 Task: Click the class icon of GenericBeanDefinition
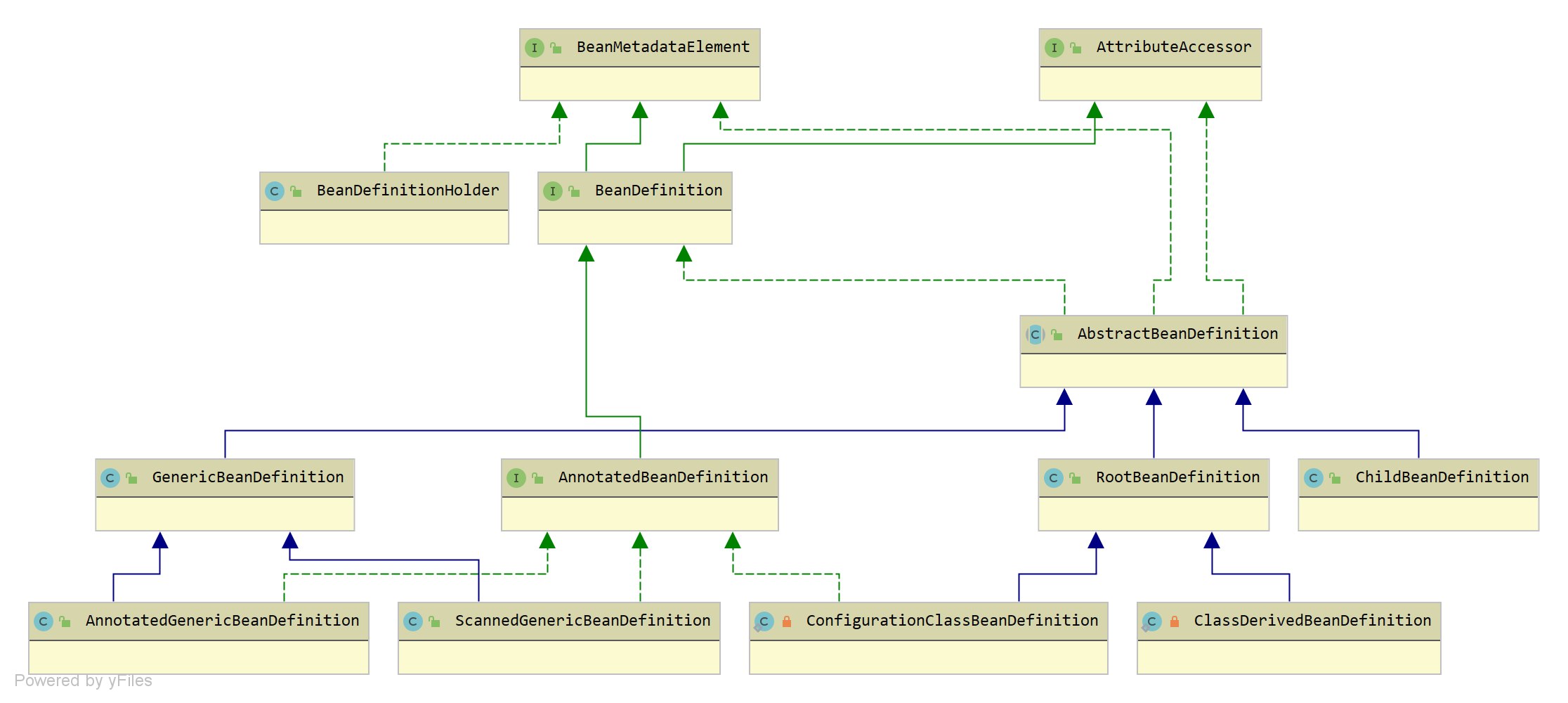pos(110,478)
